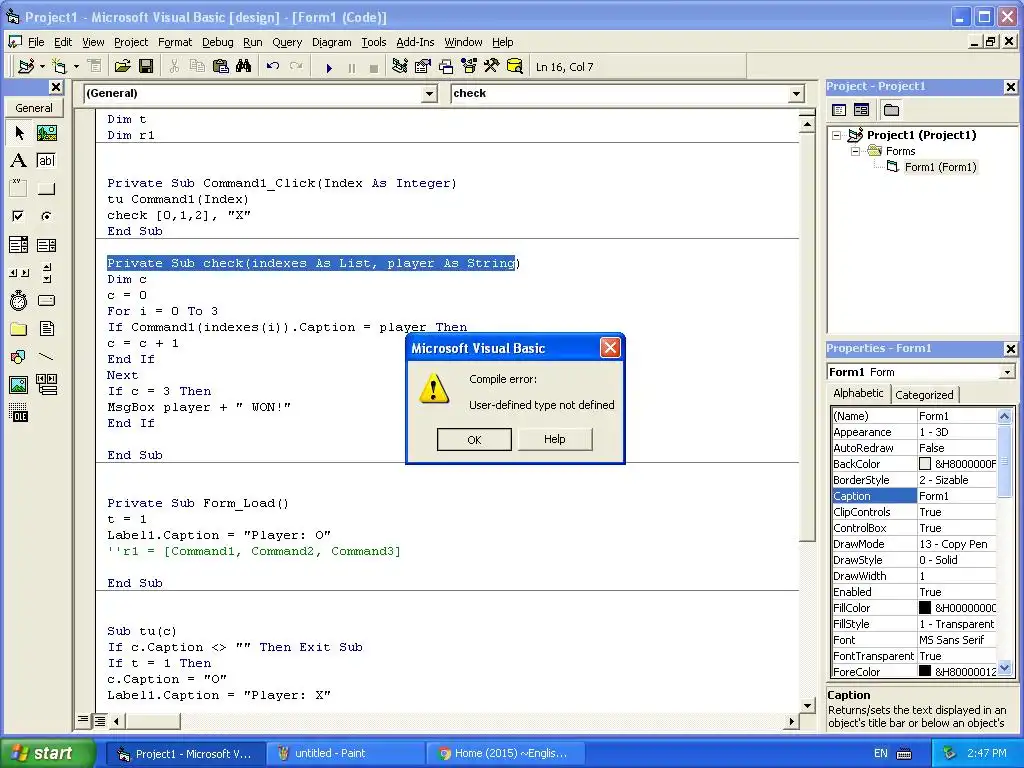Click the Open Project toolbar icon
The image size is (1024, 768).
(123, 66)
